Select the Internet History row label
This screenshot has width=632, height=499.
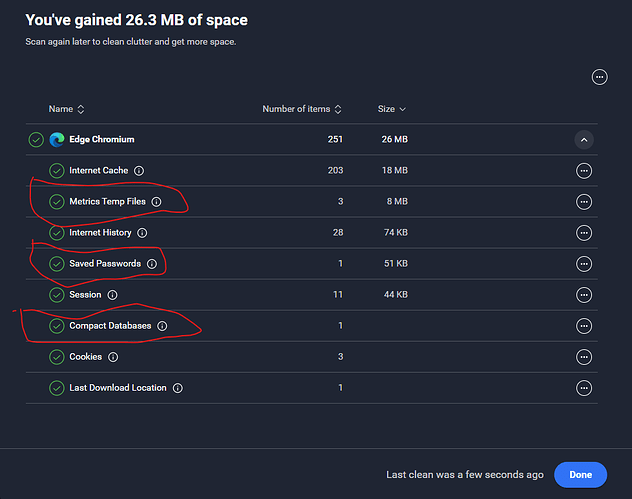pos(100,233)
